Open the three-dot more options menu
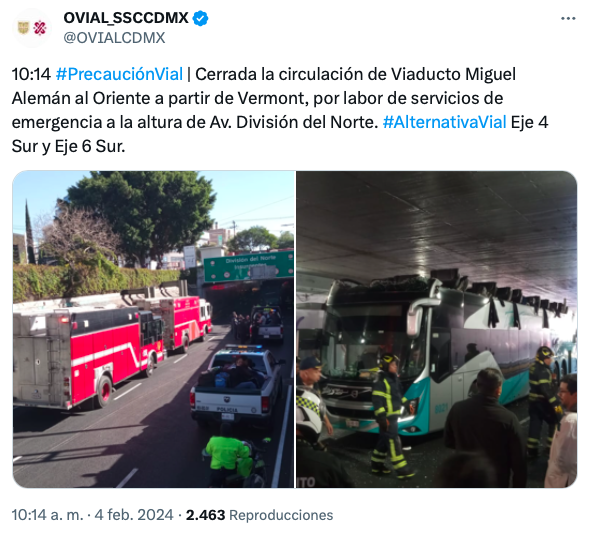 [x=568, y=18]
